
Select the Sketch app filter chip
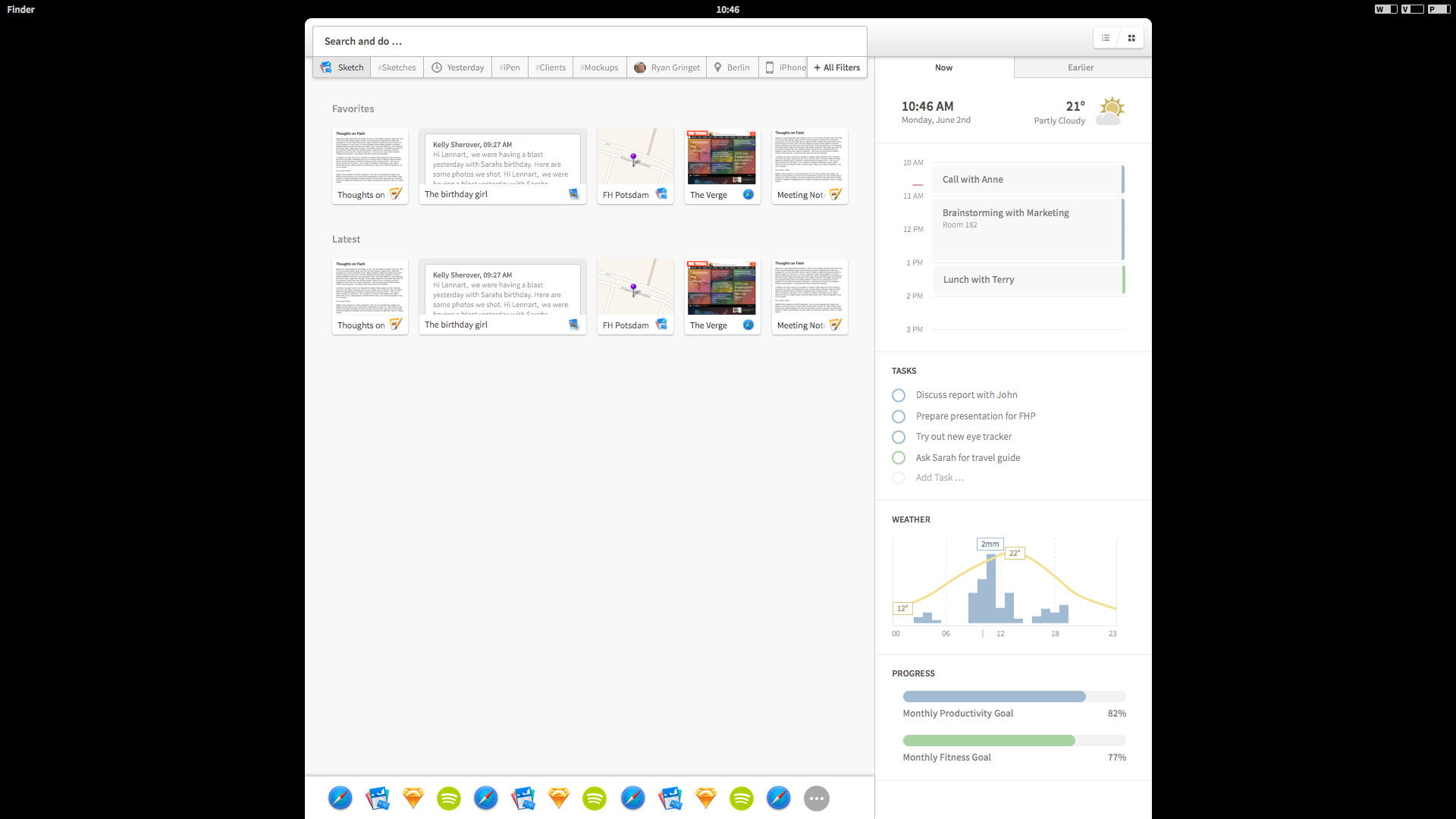click(341, 67)
